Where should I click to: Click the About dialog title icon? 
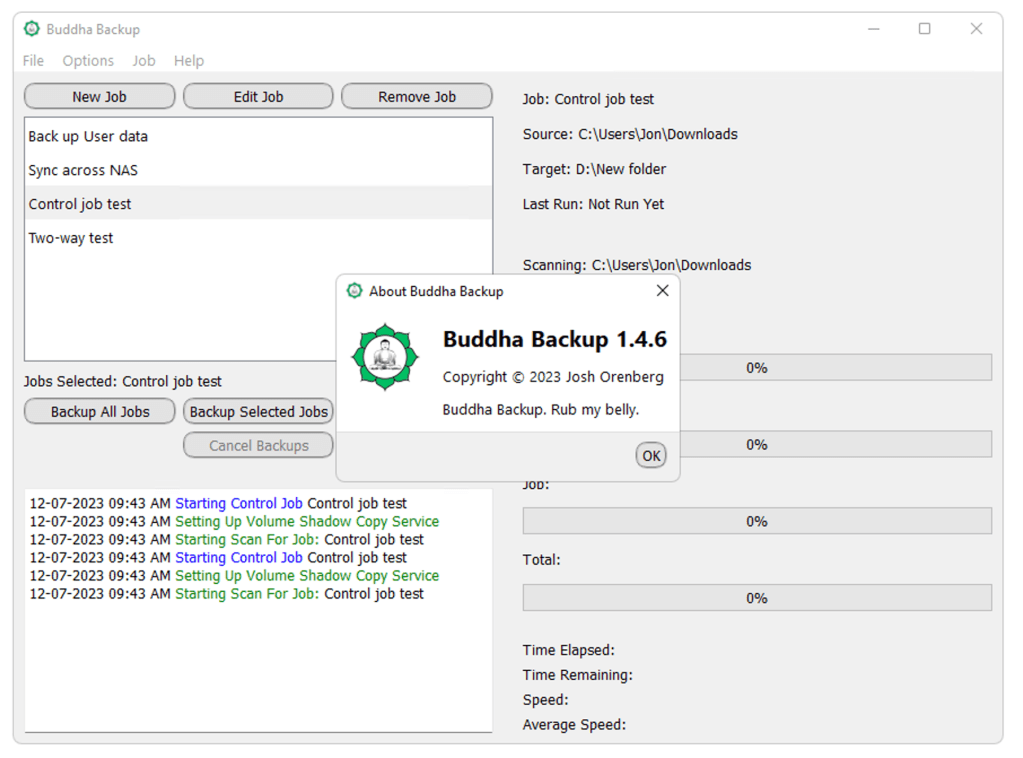coord(354,291)
